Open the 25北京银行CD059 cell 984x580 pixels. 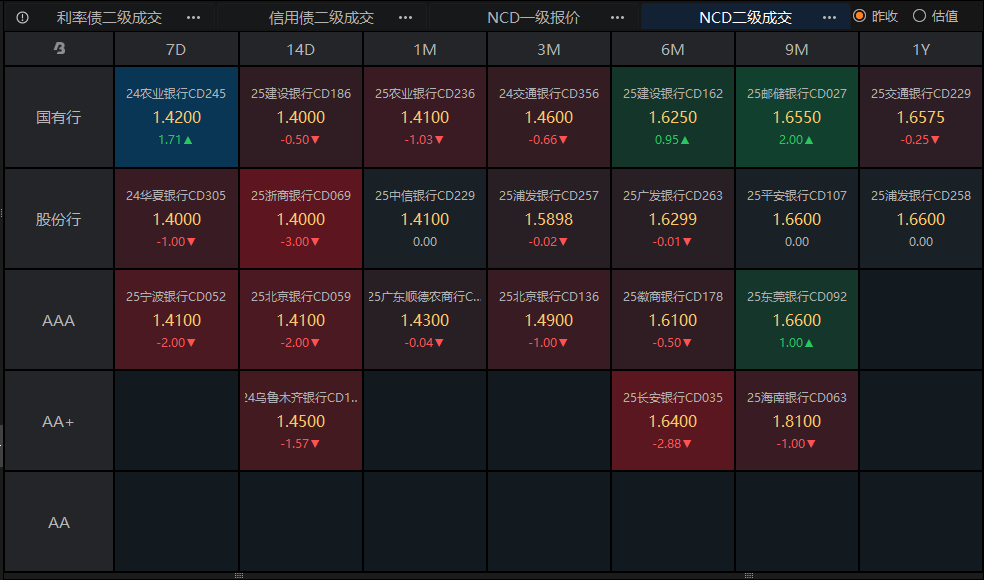pos(301,320)
